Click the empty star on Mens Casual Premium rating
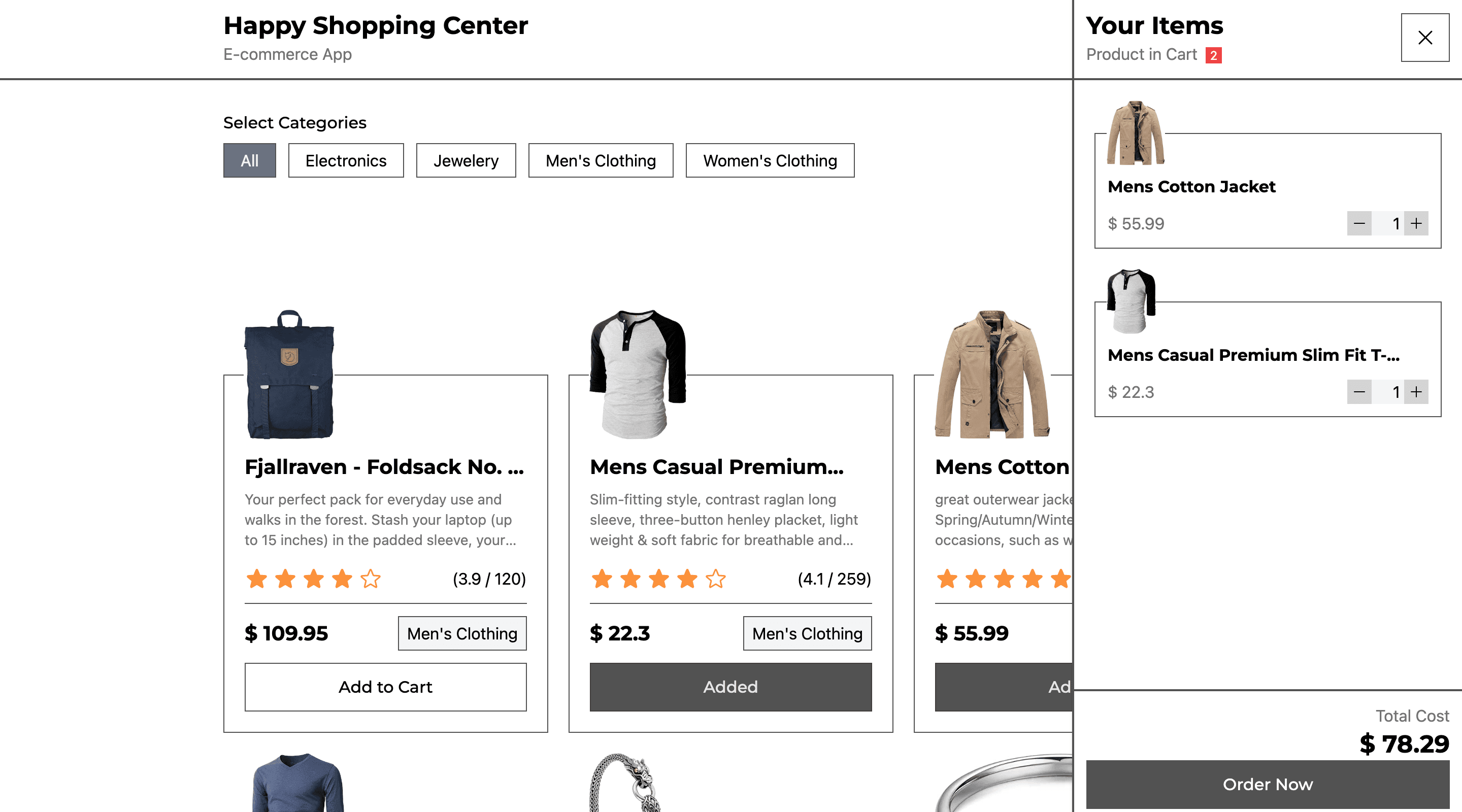 click(x=716, y=579)
